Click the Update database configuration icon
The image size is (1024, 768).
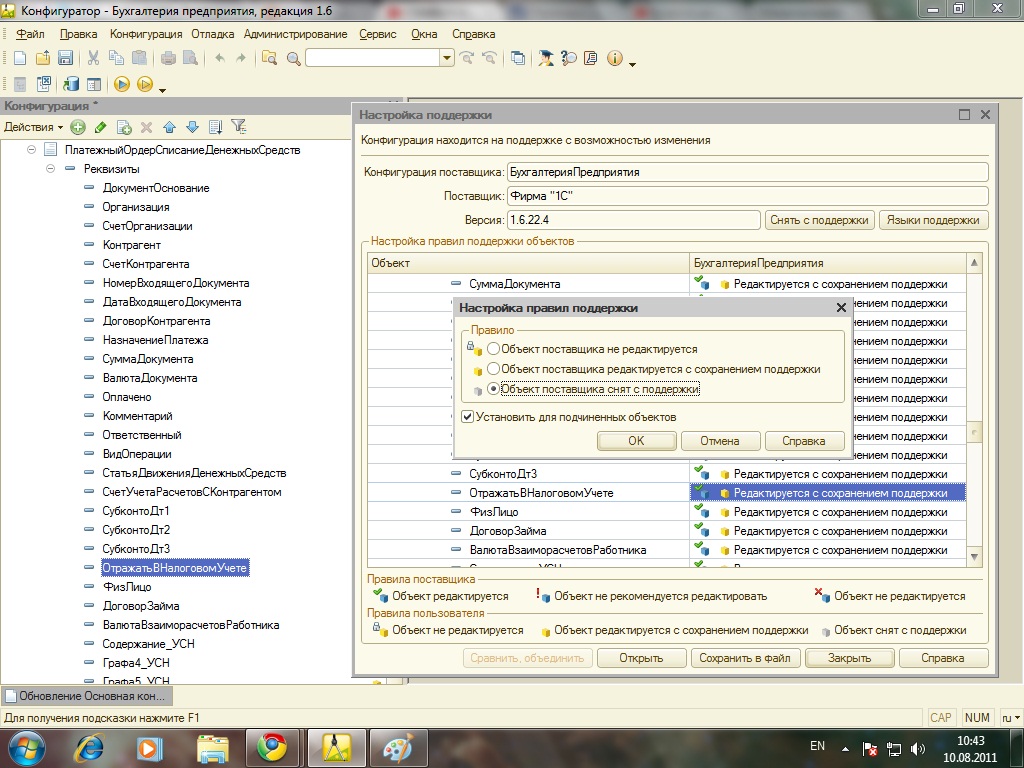click(x=71, y=84)
